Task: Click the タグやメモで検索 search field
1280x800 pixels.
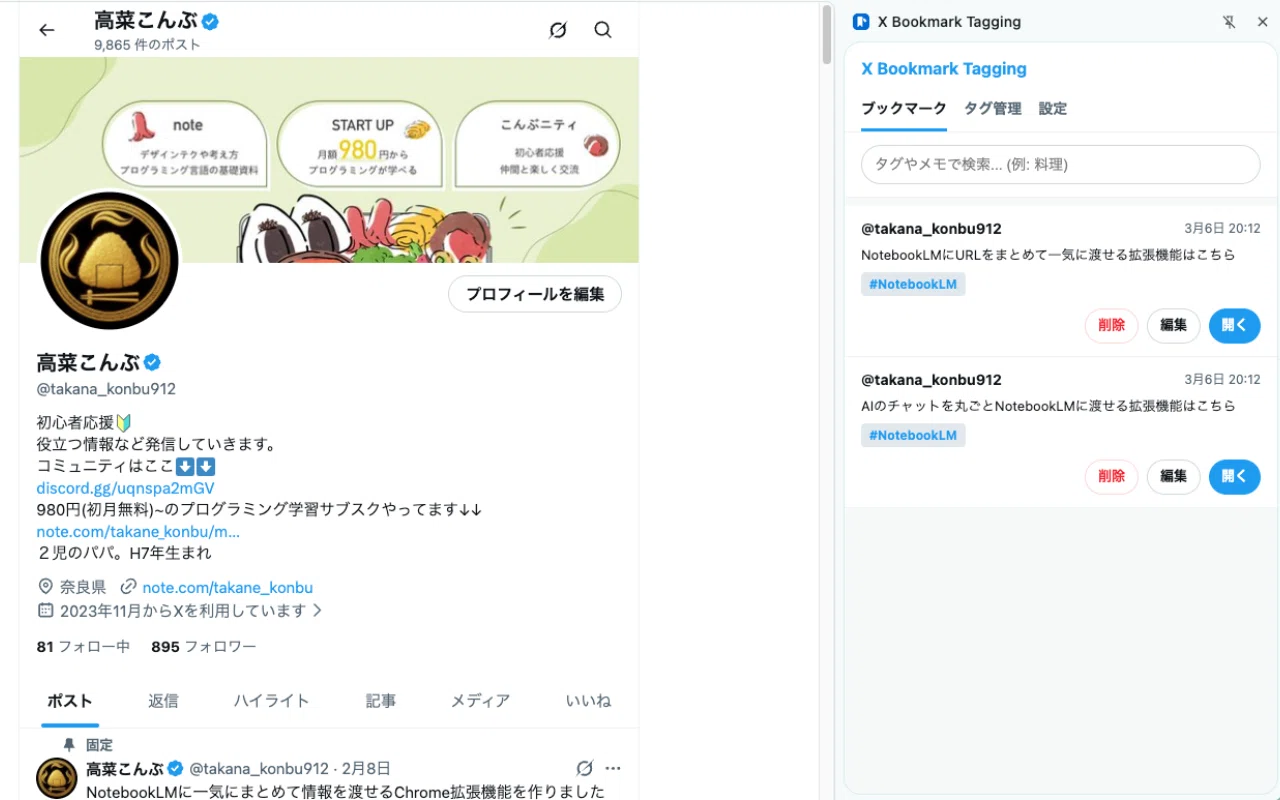Action: click(1060, 164)
